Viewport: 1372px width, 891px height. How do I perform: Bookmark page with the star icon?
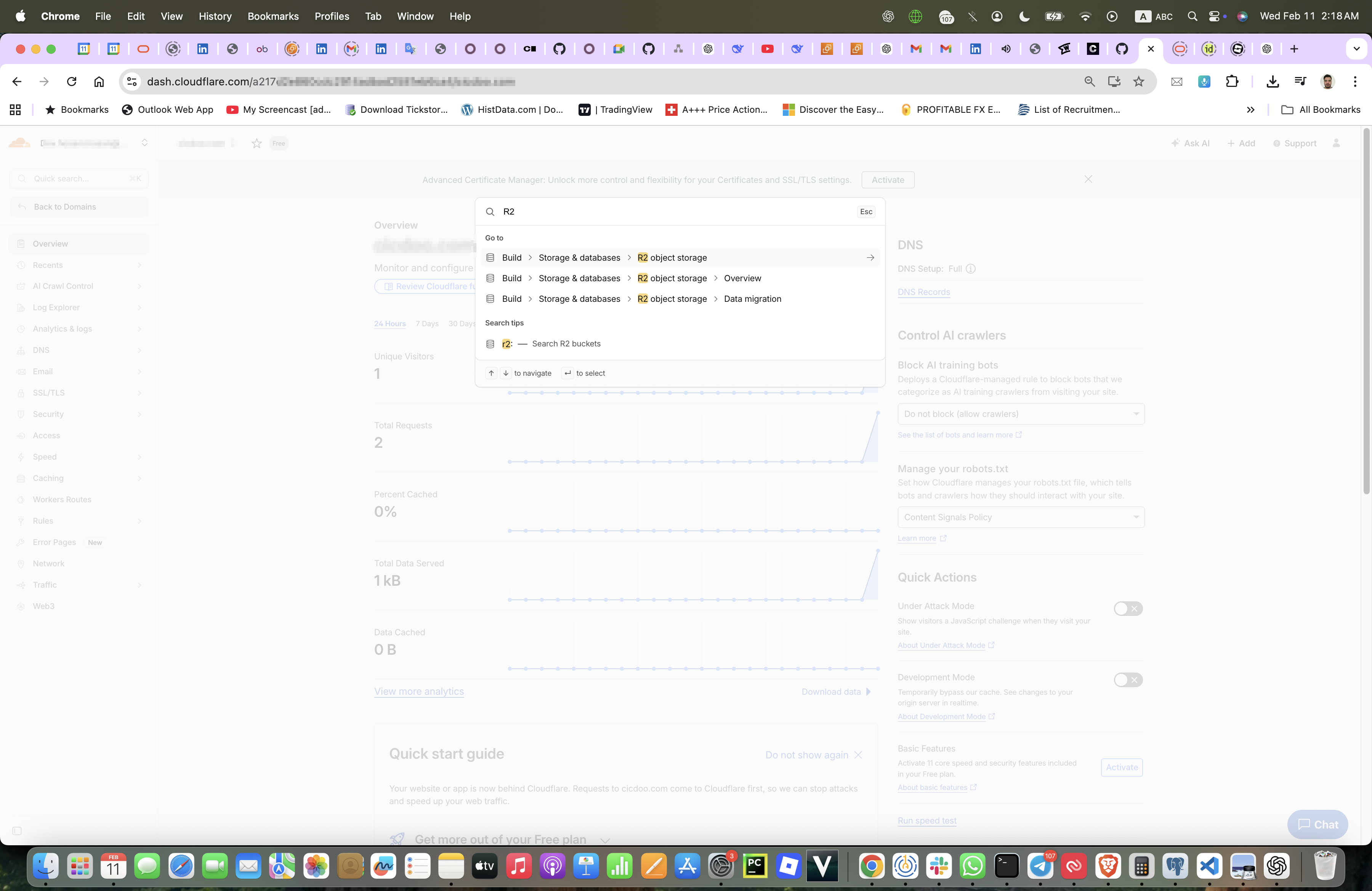pos(1138,81)
